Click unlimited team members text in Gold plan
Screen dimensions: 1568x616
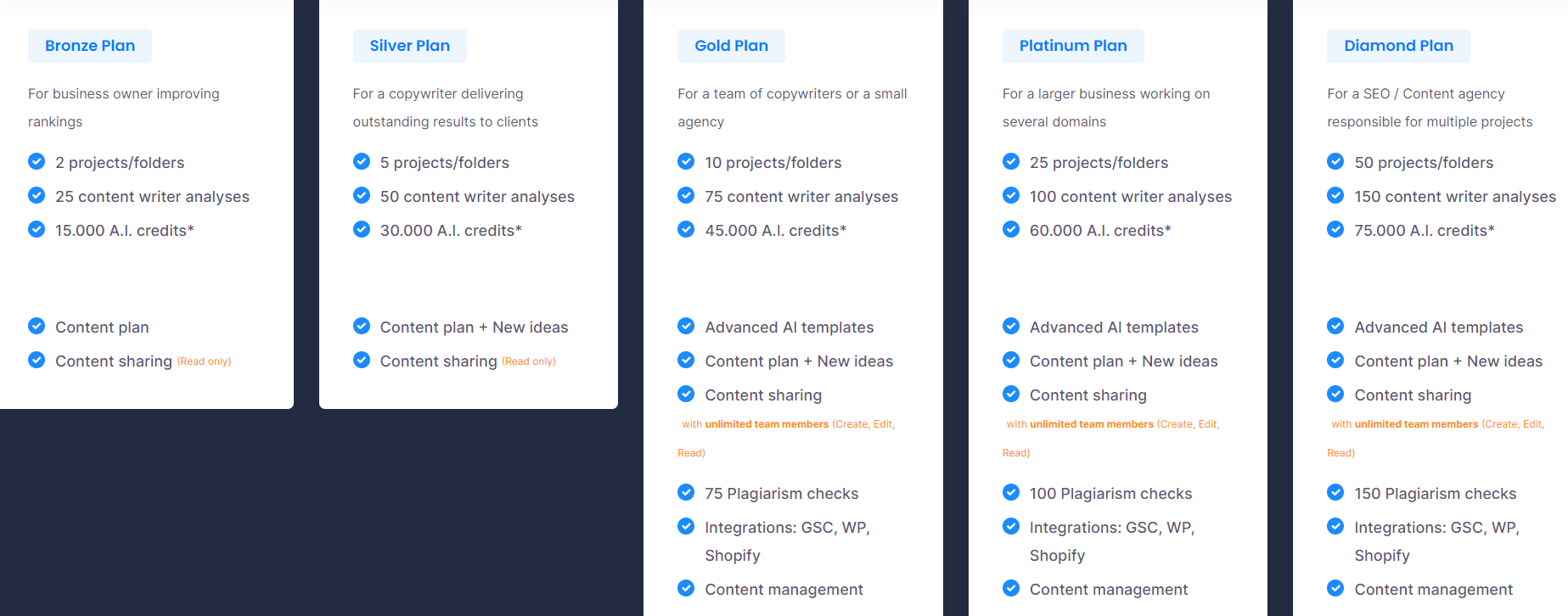pyautogui.click(x=767, y=424)
